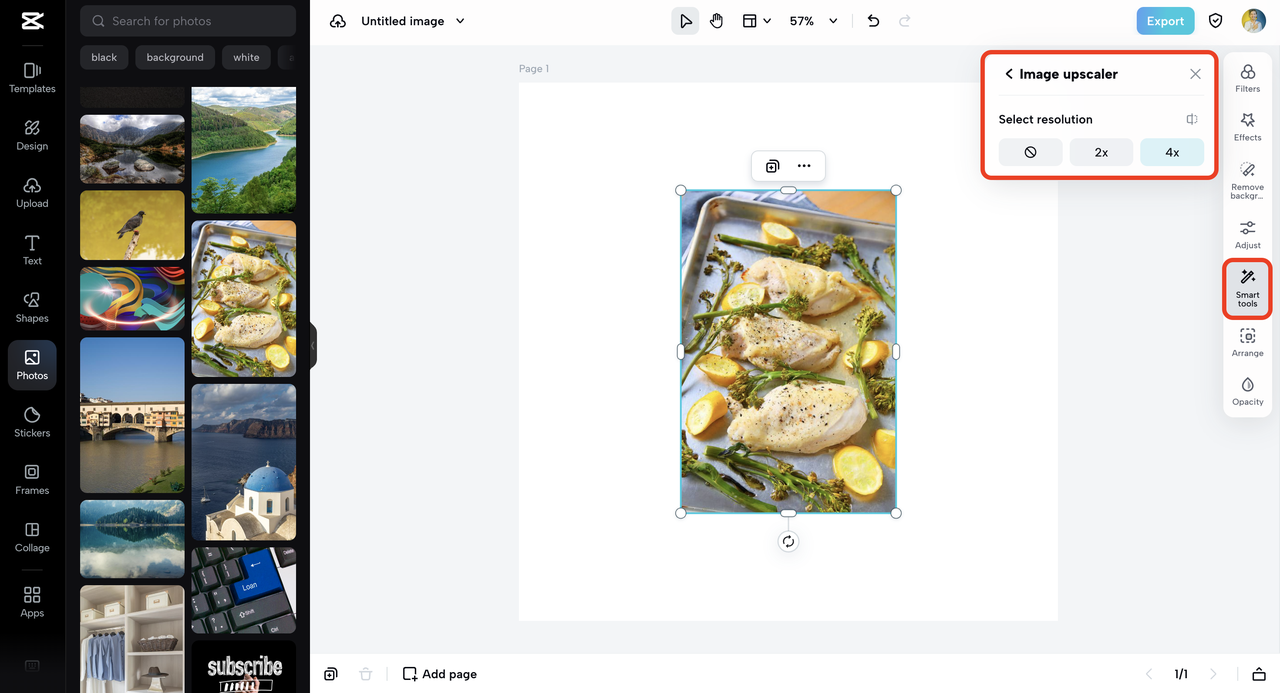Open the user profile avatar
The width and height of the screenshot is (1280, 693).
pos(1253,21)
